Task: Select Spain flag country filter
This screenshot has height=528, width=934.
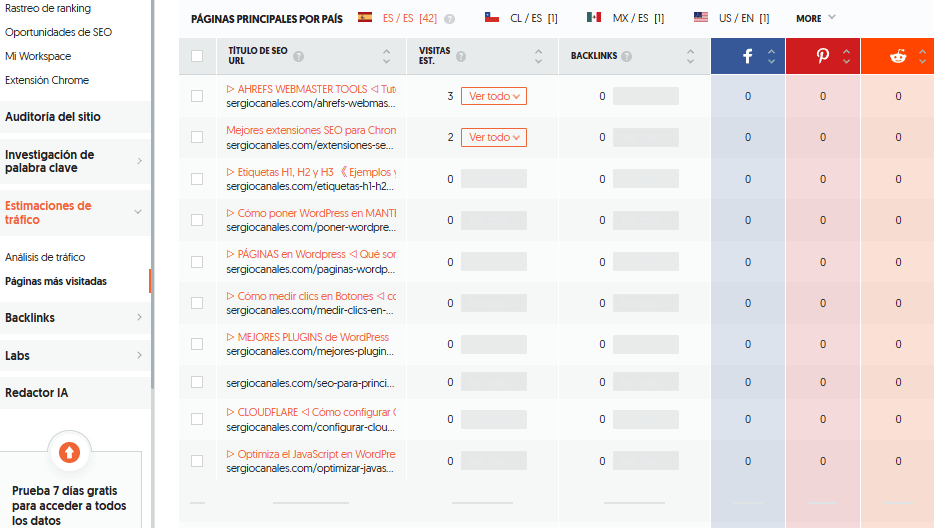Action: (x=365, y=17)
